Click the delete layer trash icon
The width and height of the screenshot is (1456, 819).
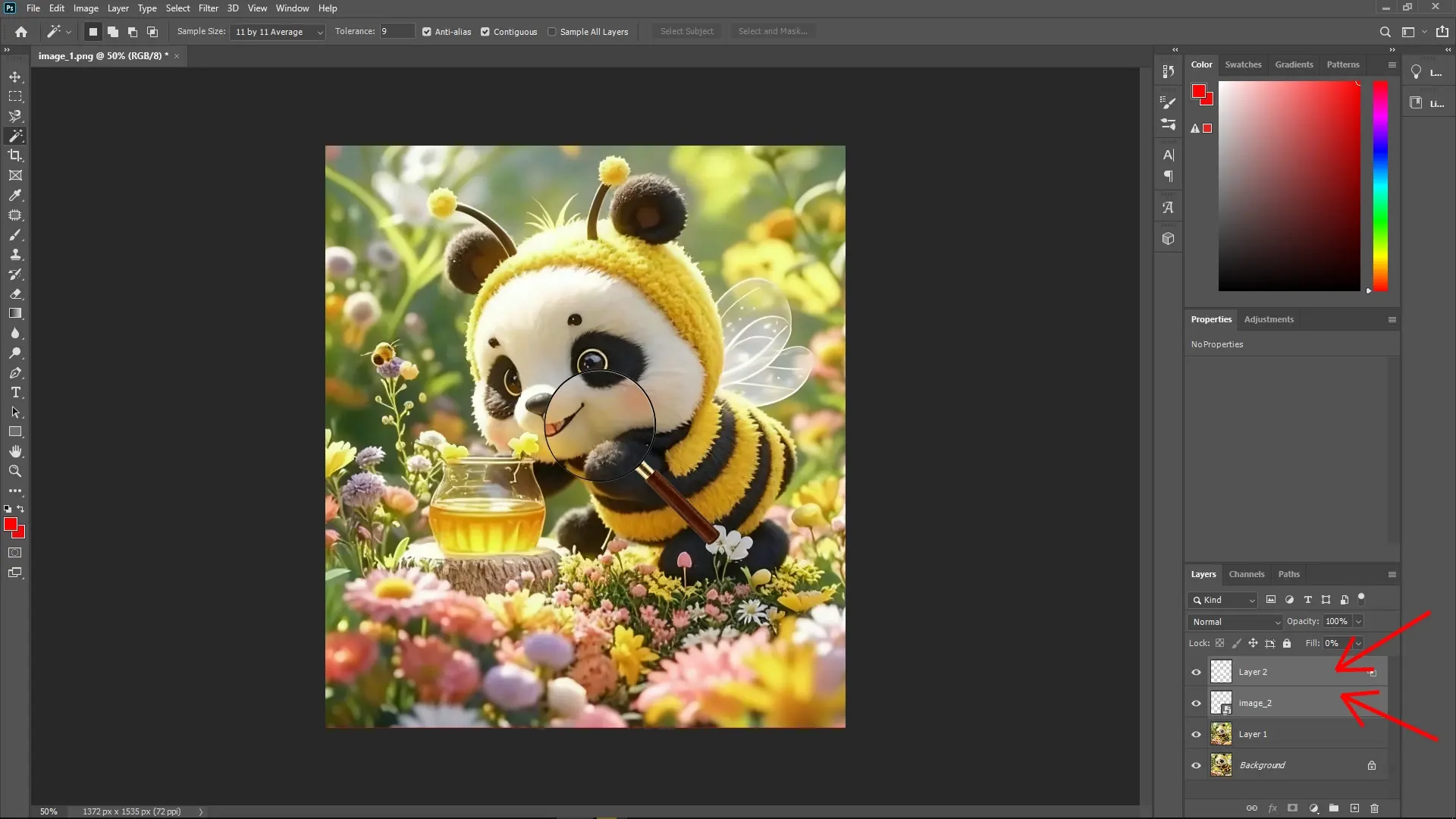coord(1375,808)
